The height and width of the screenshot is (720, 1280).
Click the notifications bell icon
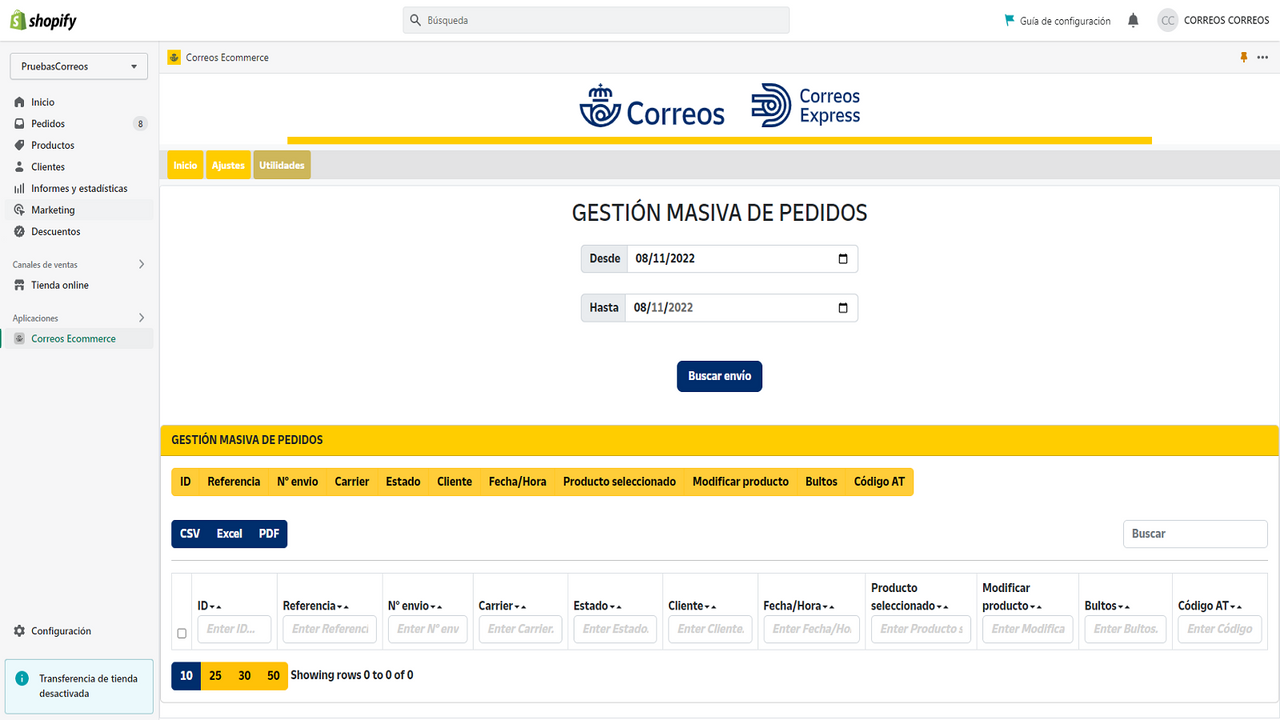[x=1133, y=20]
